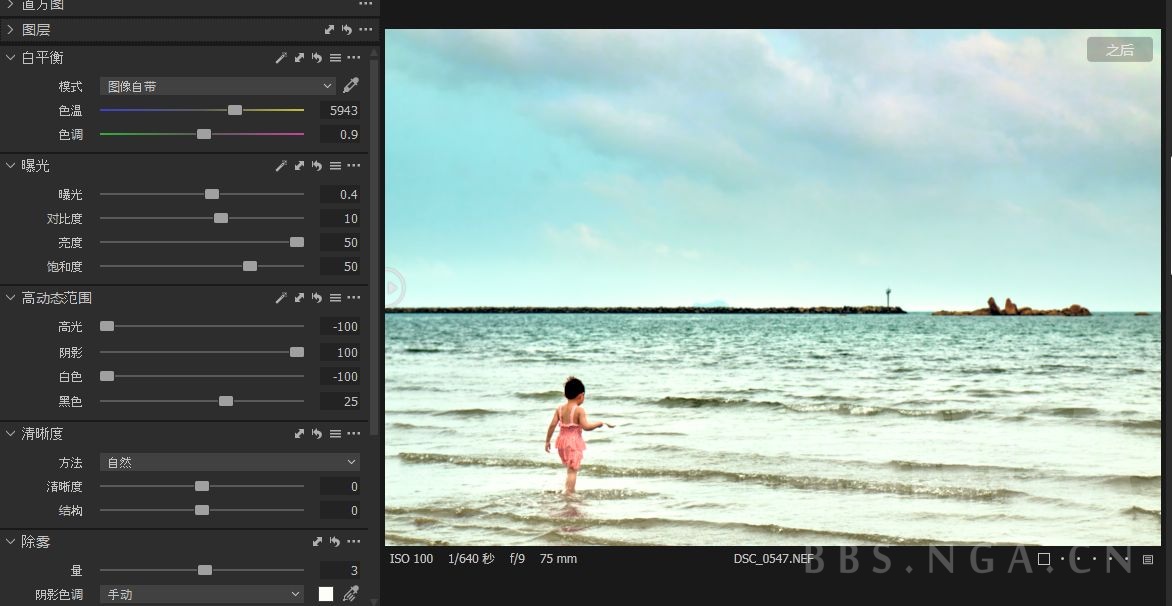Image resolution: width=1172 pixels, height=606 pixels.
Task: Toggle the 之后 before/after button
Action: (x=1120, y=50)
